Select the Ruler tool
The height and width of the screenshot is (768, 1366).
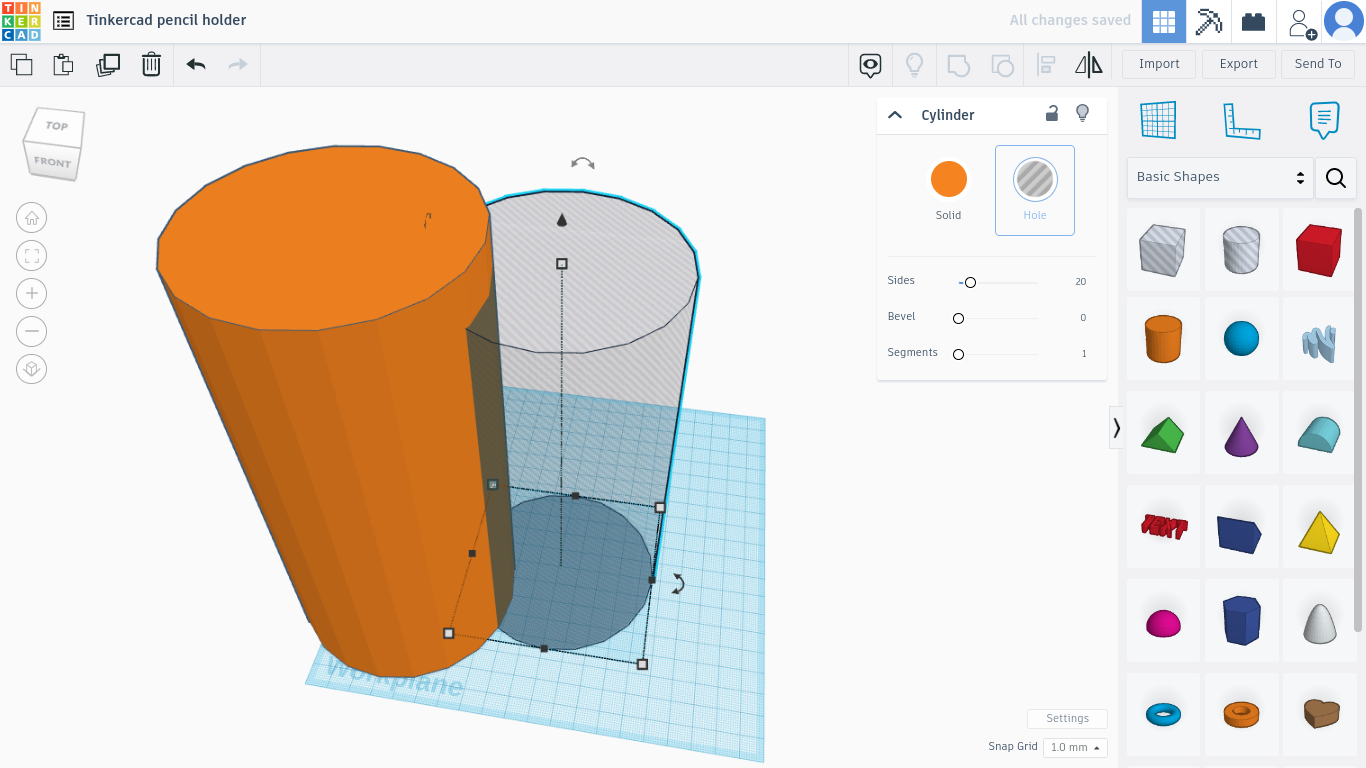pyautogui.click(x=1241, y=120)
